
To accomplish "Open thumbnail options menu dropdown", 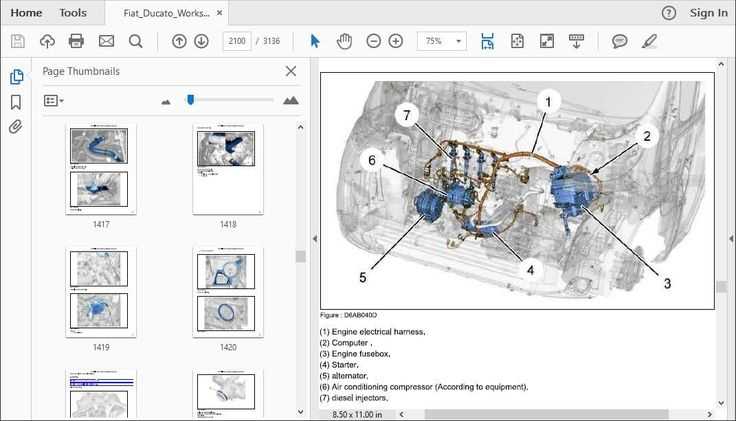I will click(x=54, y=100).
